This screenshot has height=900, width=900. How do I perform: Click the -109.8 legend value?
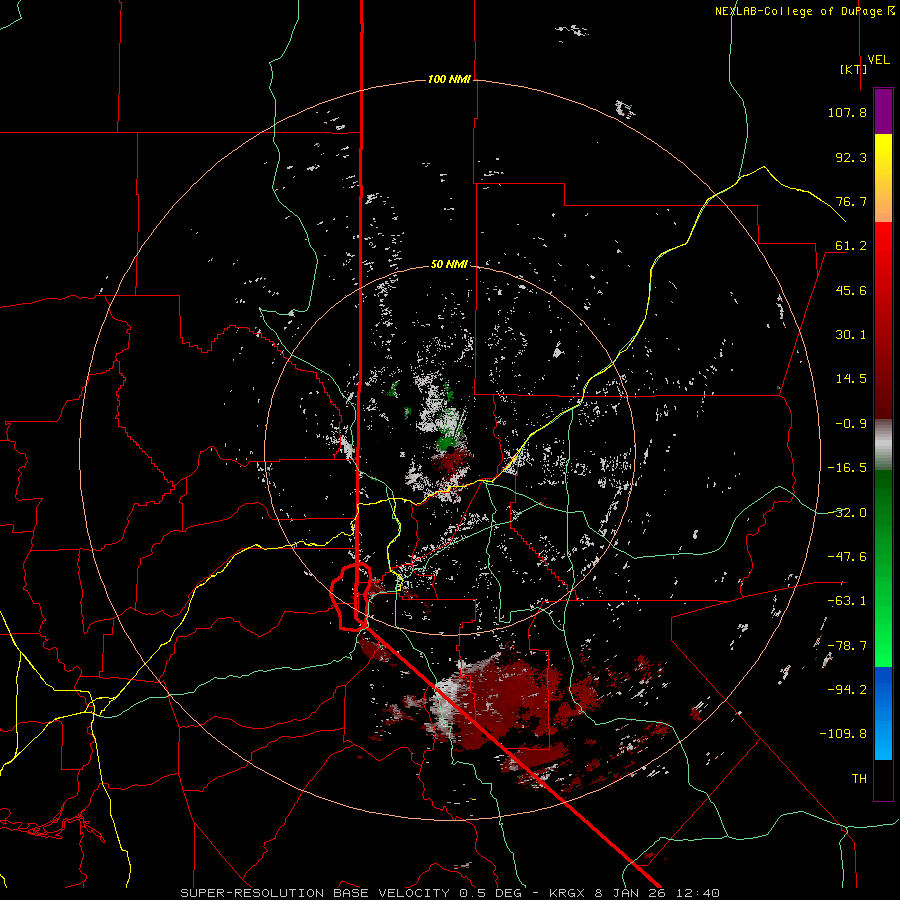pyautogui.click(x=843, y=734)
